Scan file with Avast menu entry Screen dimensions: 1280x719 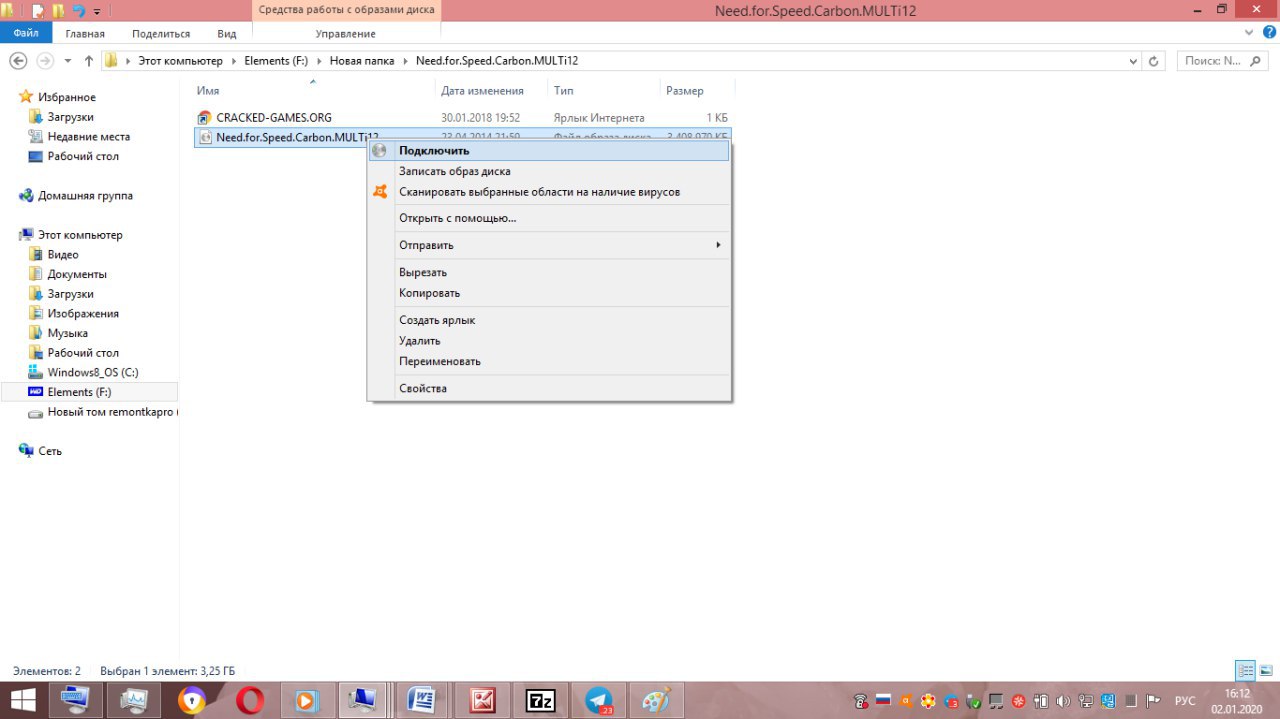pyautogui.click(x=549, y=192)
